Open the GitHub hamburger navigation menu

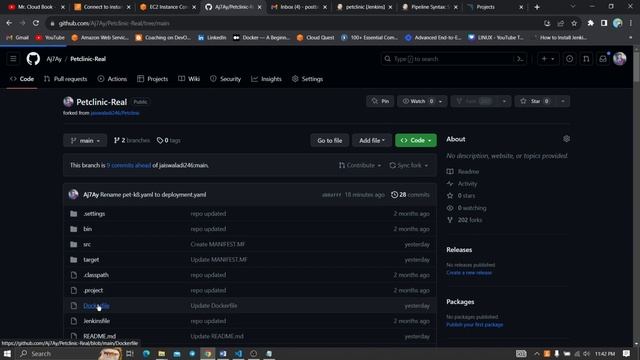click(x=13, y=59)
